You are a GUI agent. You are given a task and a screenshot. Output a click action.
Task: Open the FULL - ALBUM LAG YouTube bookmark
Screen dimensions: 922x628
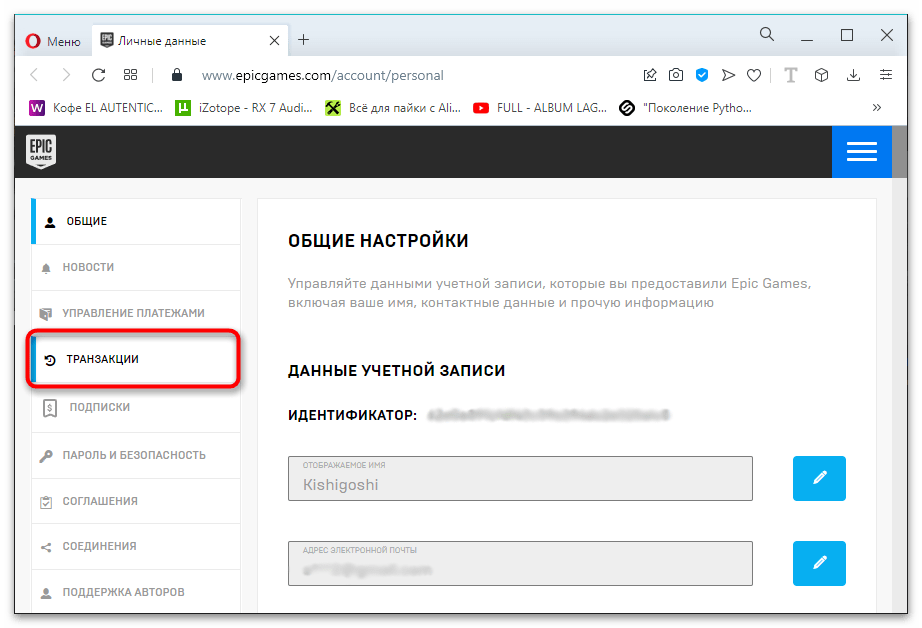tap(540, 108)
